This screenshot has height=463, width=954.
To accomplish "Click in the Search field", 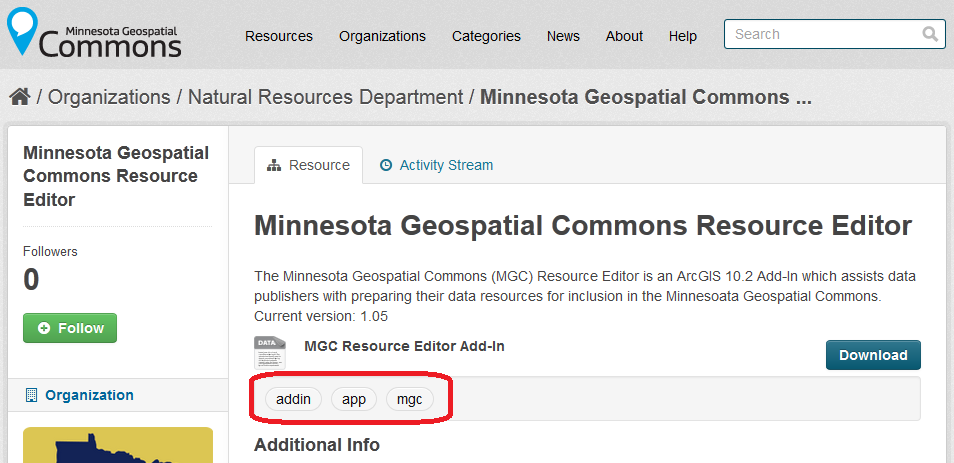I will coord(834,34).
